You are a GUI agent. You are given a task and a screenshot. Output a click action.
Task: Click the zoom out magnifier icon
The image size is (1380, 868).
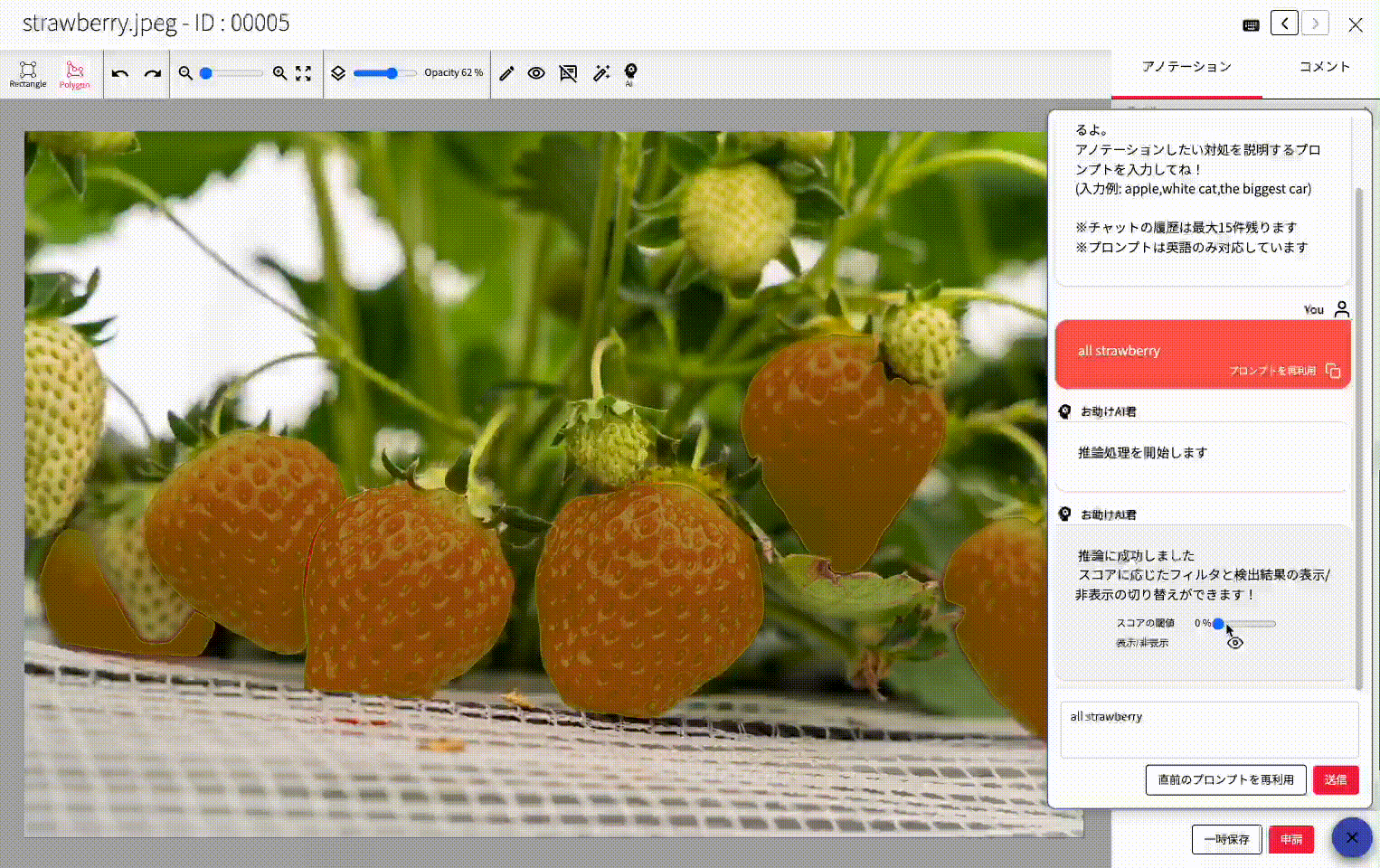coord(185,73)
